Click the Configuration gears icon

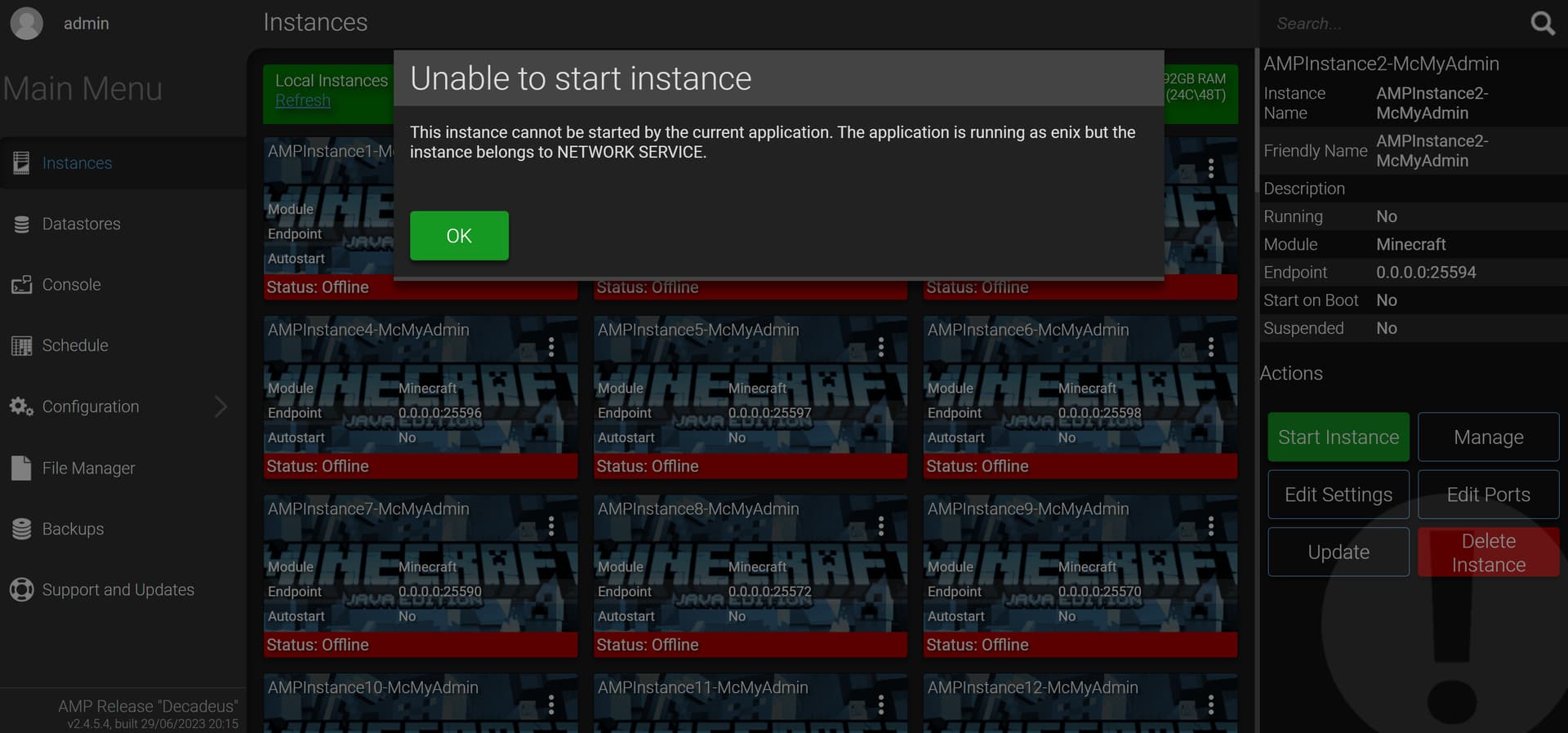[x=21, y=406]
